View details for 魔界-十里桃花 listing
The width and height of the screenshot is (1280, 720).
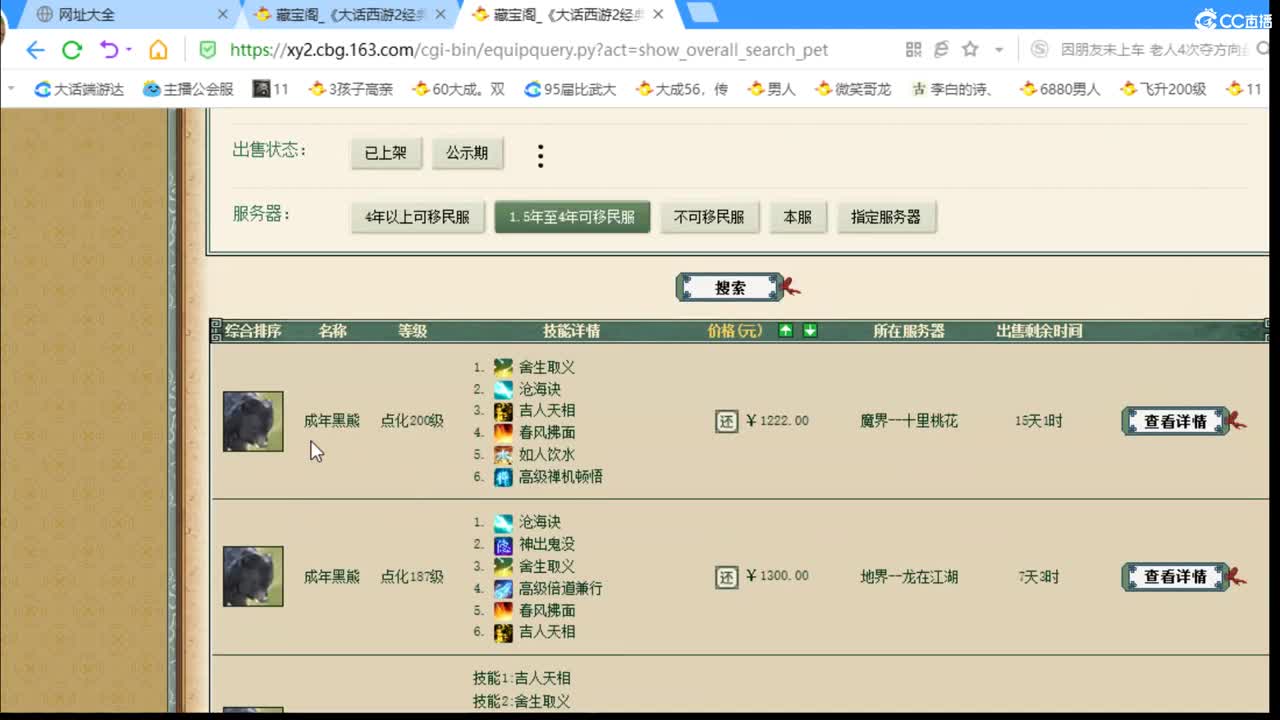(1176, 422)
